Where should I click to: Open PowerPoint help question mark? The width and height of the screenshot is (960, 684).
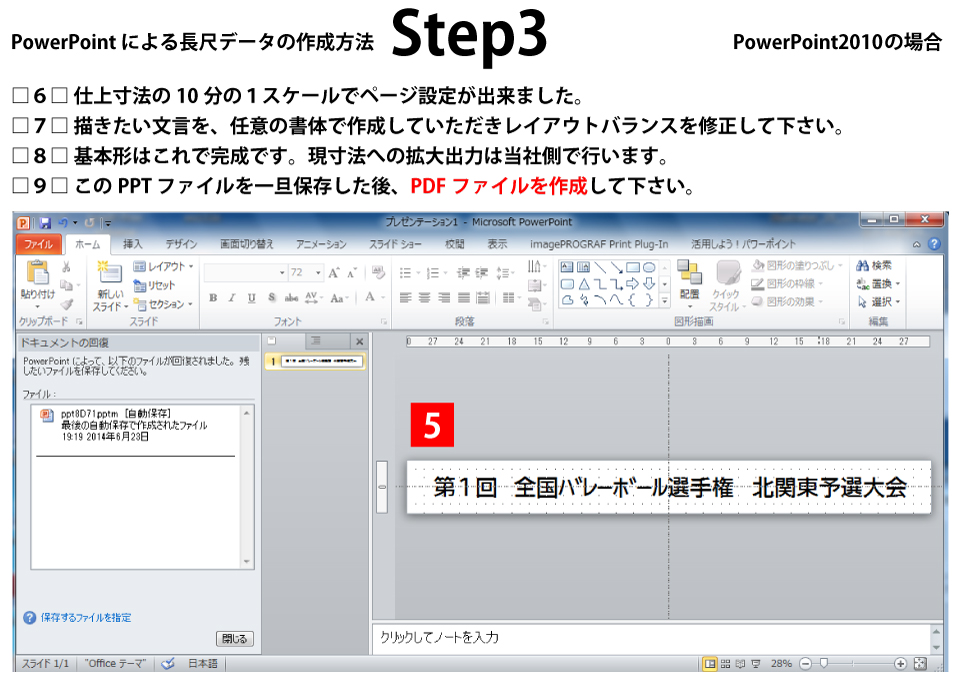point(934,244)
